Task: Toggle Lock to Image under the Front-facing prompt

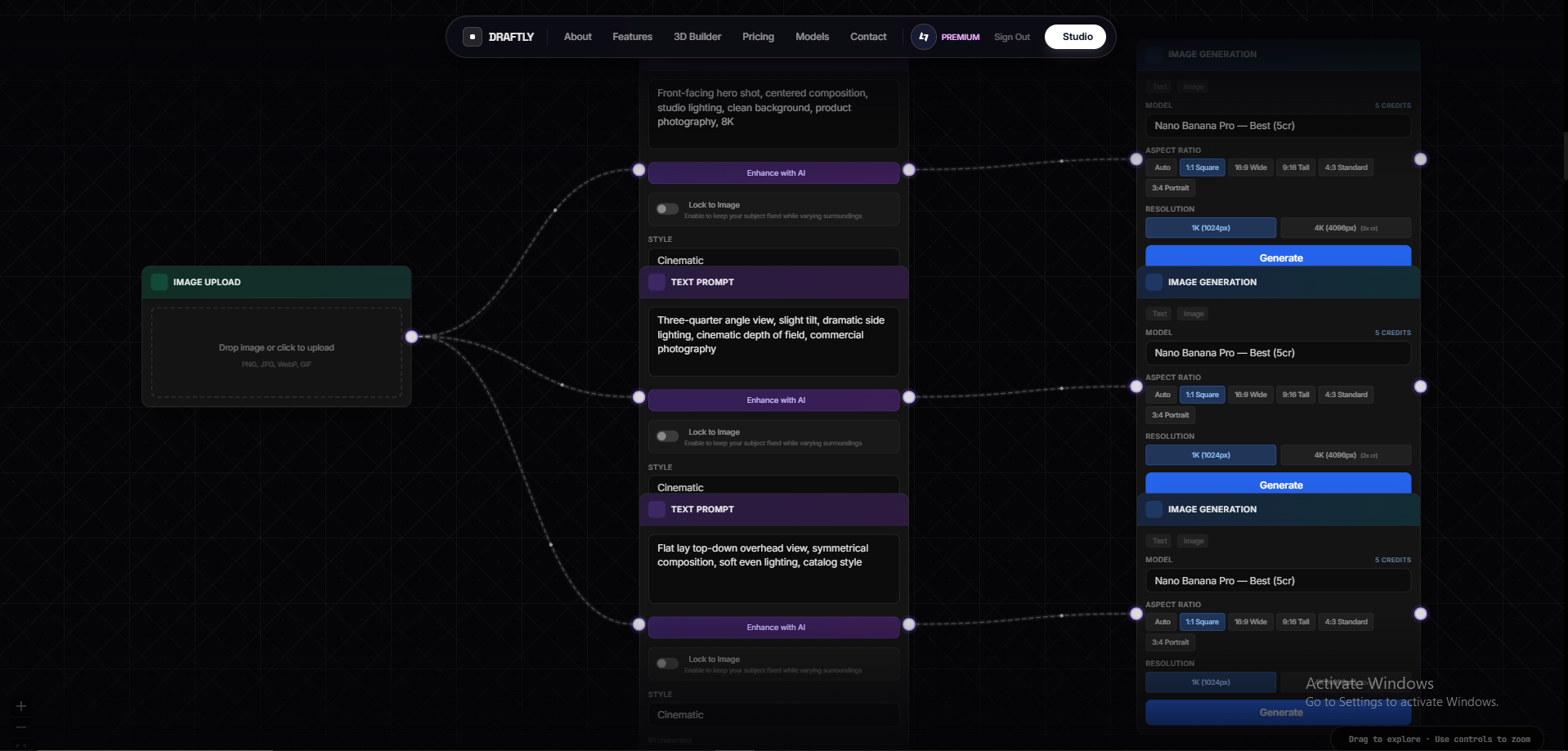Action: [667, 209]
